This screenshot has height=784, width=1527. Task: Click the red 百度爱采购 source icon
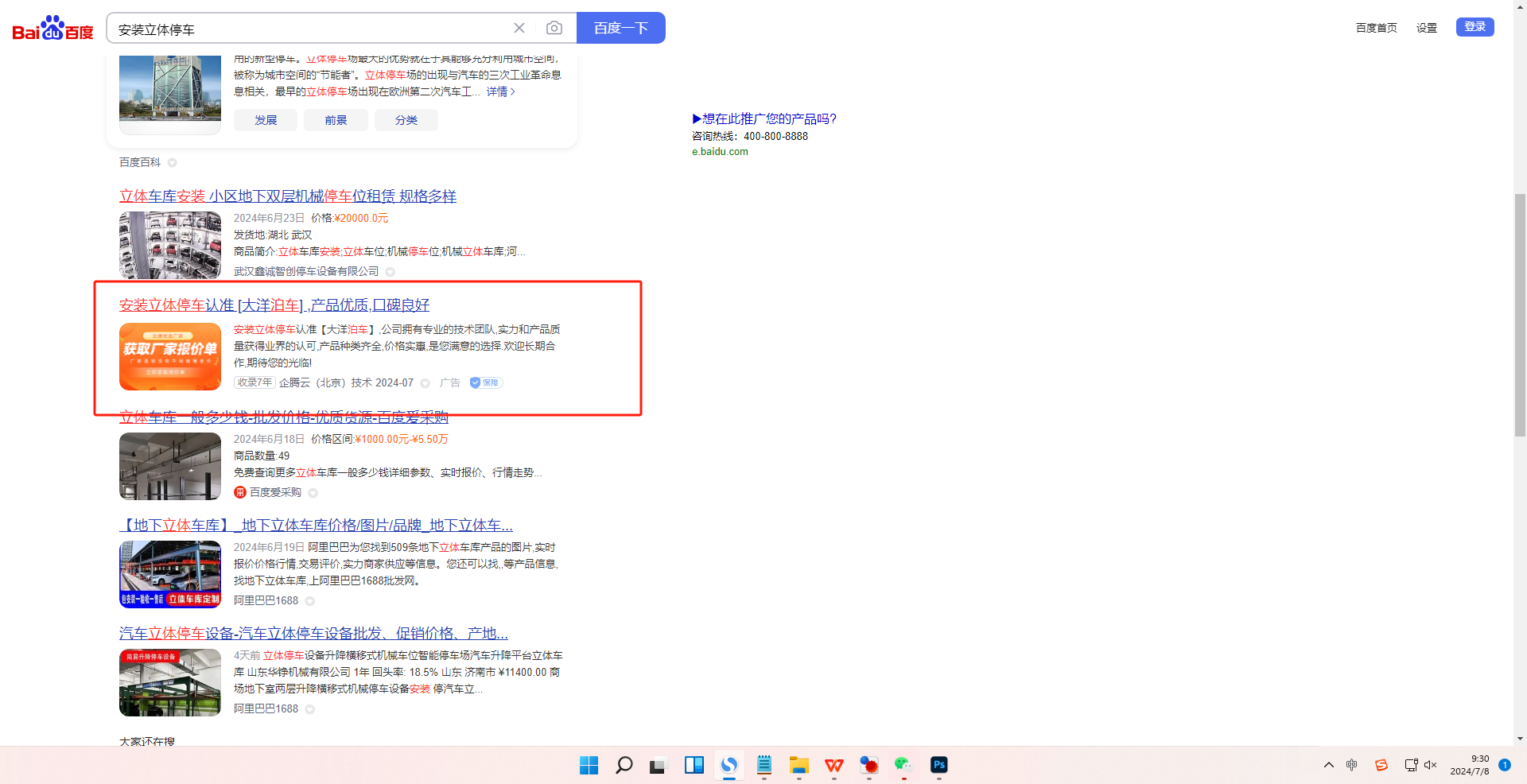[240, 492]
